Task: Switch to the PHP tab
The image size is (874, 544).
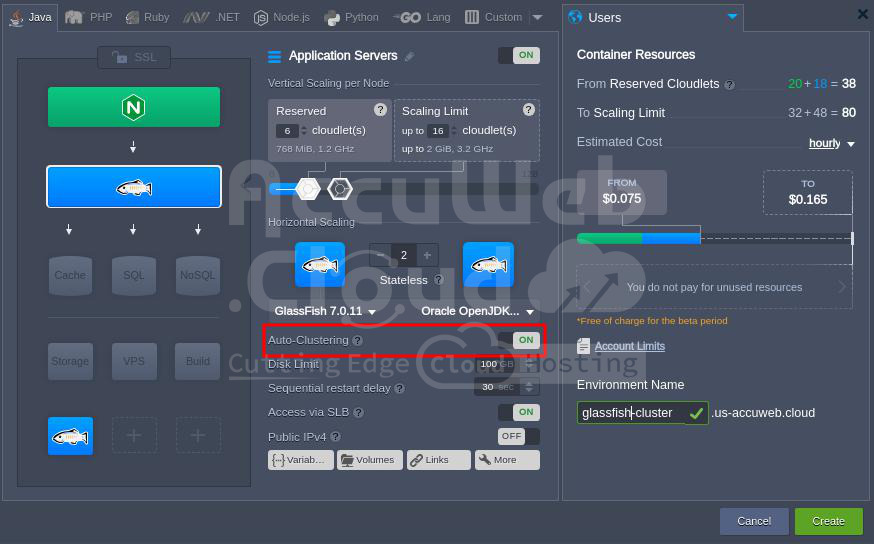Action: [x=89, y=17]
